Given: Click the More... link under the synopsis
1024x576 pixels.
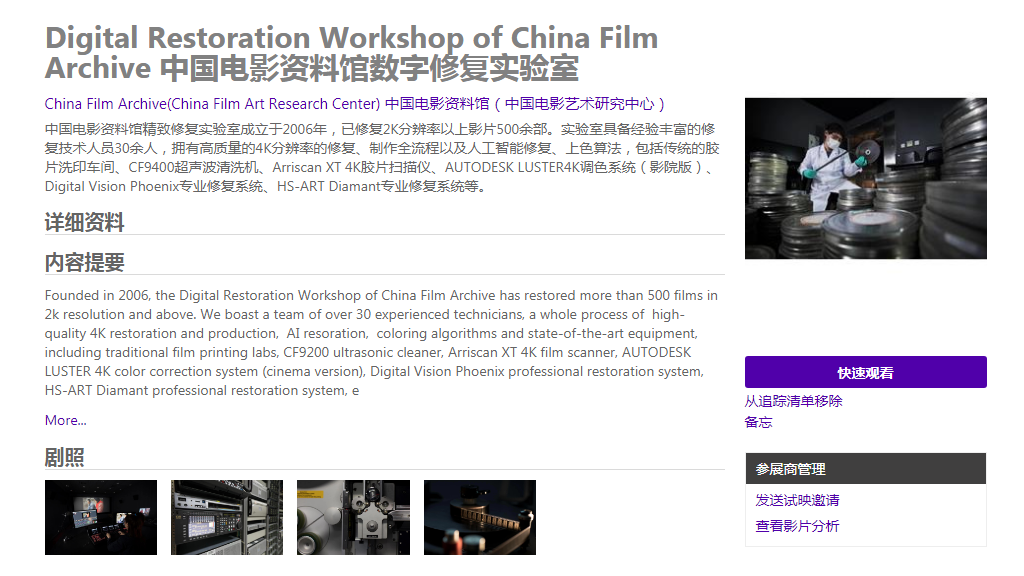Looking at the screenshot, I should pos(65,421).
